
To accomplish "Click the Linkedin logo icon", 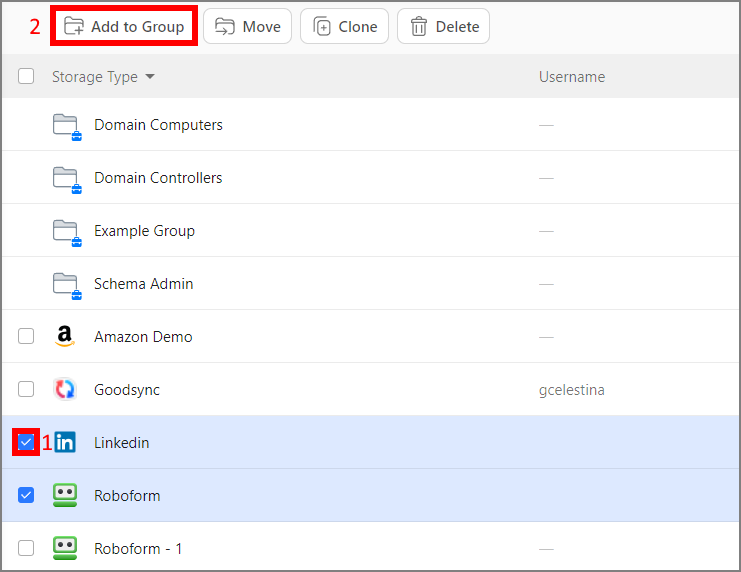I will tap(65, 443).
